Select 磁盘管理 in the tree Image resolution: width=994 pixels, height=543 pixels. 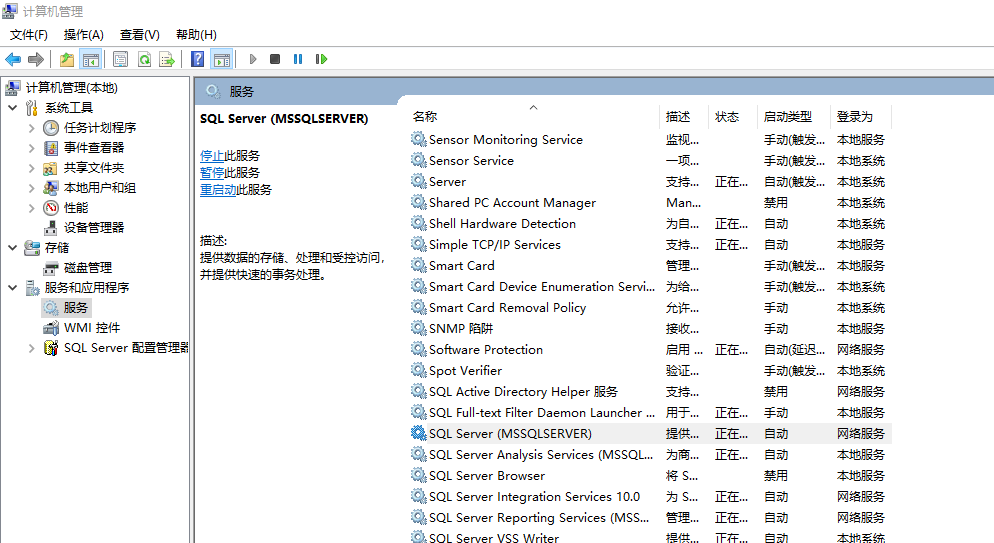88,267
